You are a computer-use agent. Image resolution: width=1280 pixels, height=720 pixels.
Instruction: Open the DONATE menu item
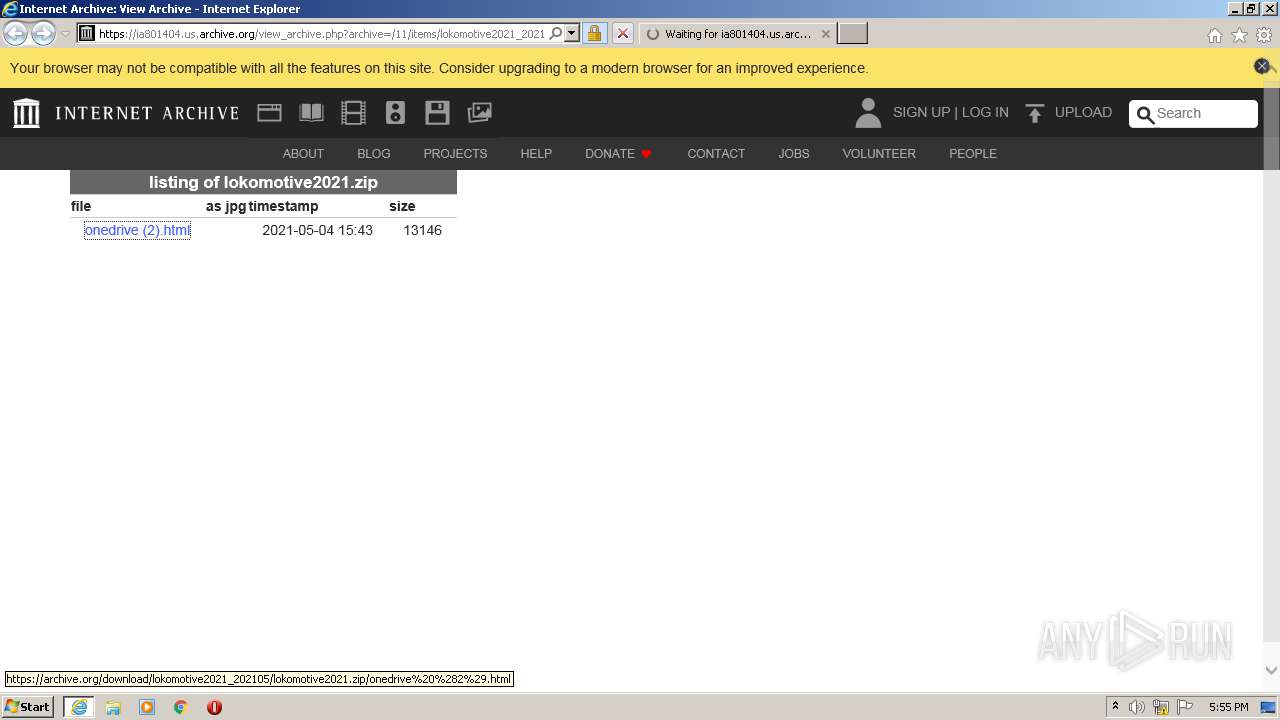click(x=618, y=153)
